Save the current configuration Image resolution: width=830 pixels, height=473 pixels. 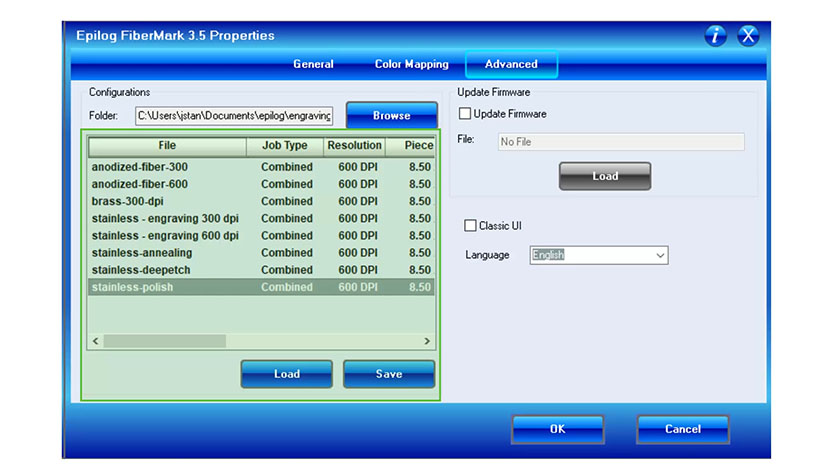pos(389,374)
